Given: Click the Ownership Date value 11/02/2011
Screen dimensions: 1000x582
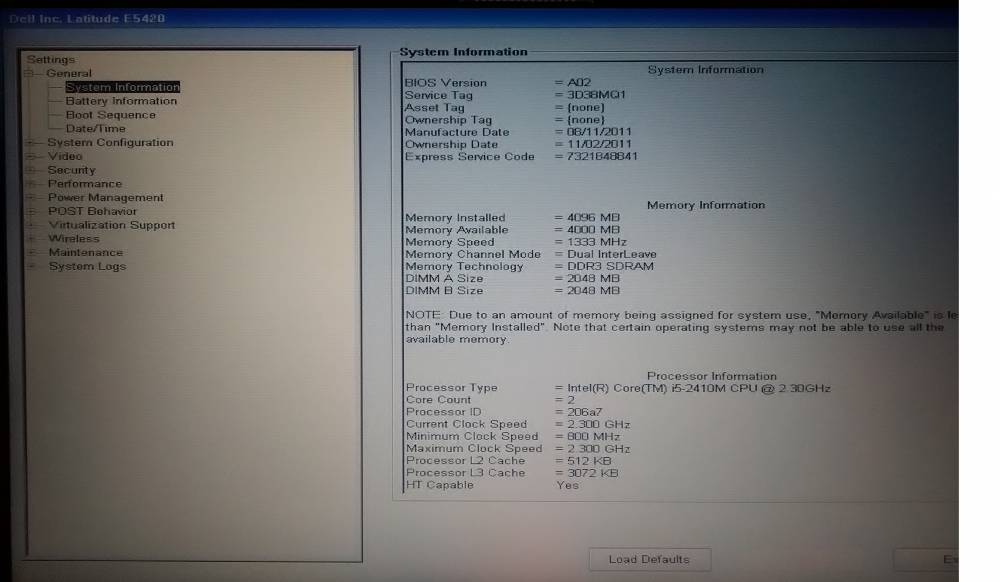Looking at the screenshot, I should (x=599, y=144).
